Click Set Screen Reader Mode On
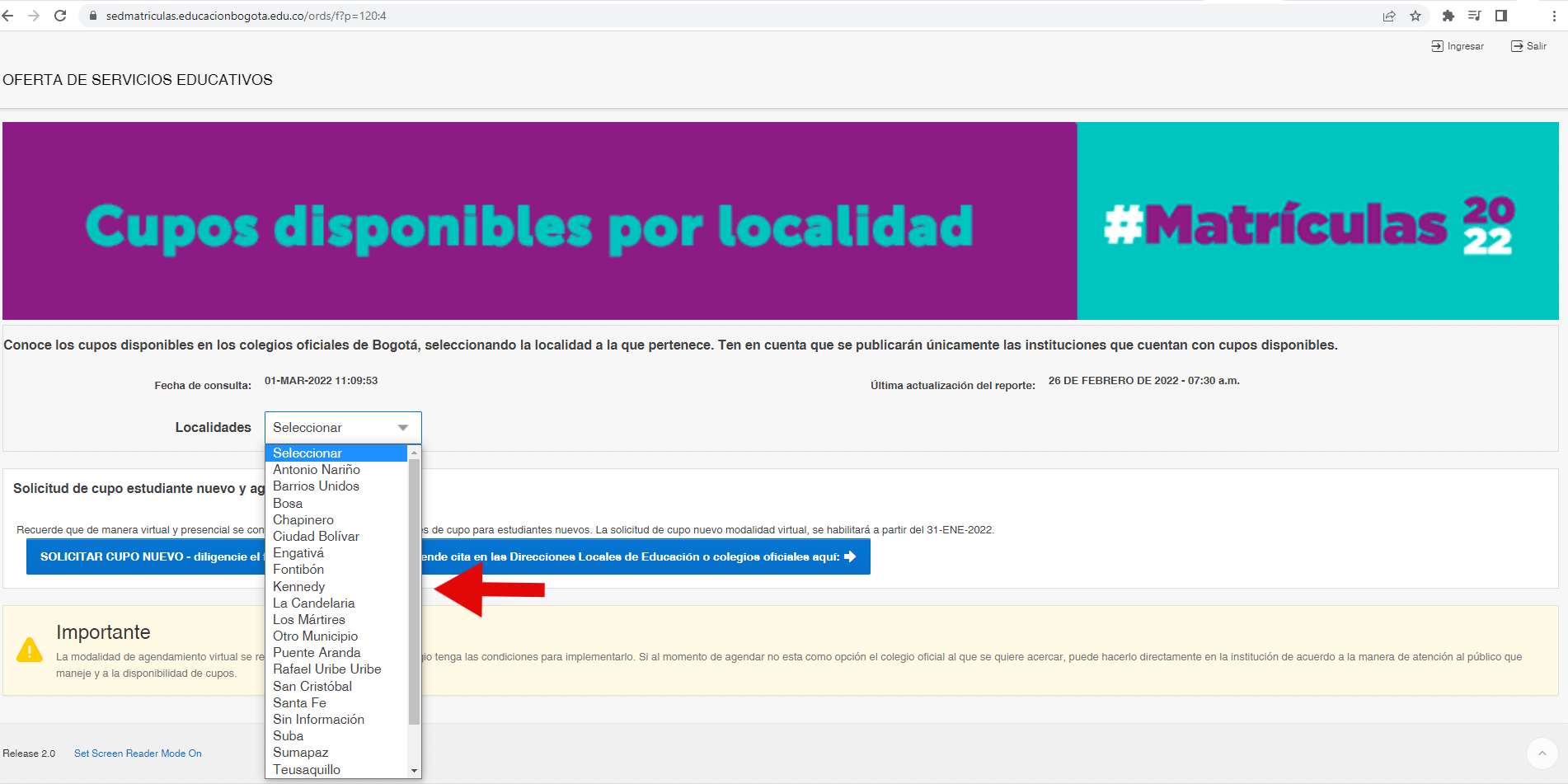 [x=138, y=753]
